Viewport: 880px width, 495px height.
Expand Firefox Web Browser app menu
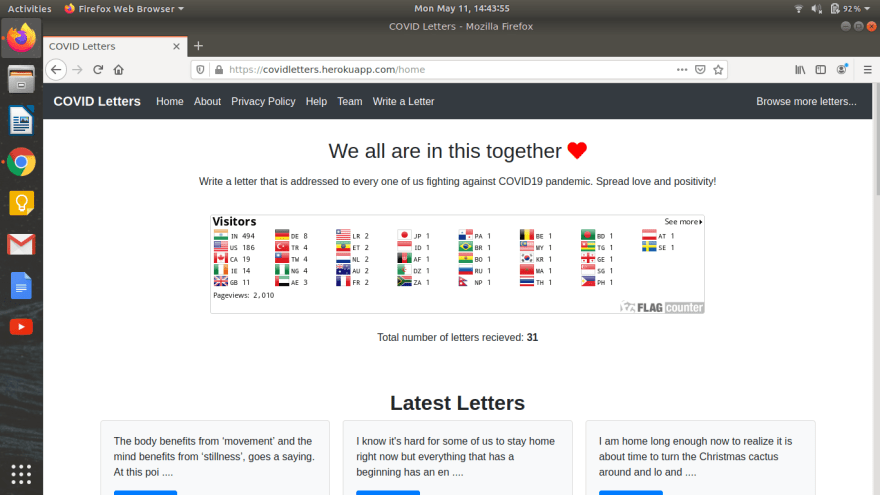point(124,8)
